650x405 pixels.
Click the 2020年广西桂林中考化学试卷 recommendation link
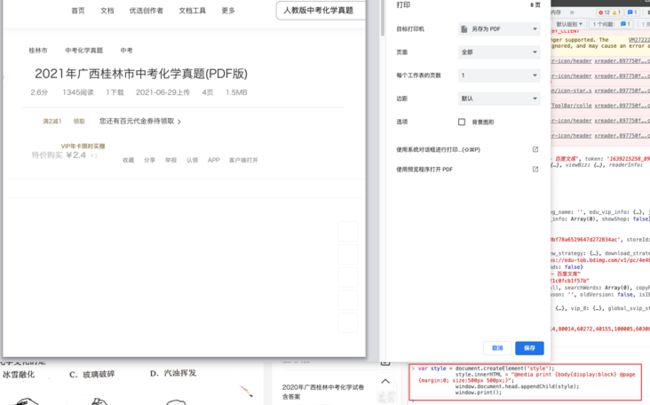pos(323,392)
